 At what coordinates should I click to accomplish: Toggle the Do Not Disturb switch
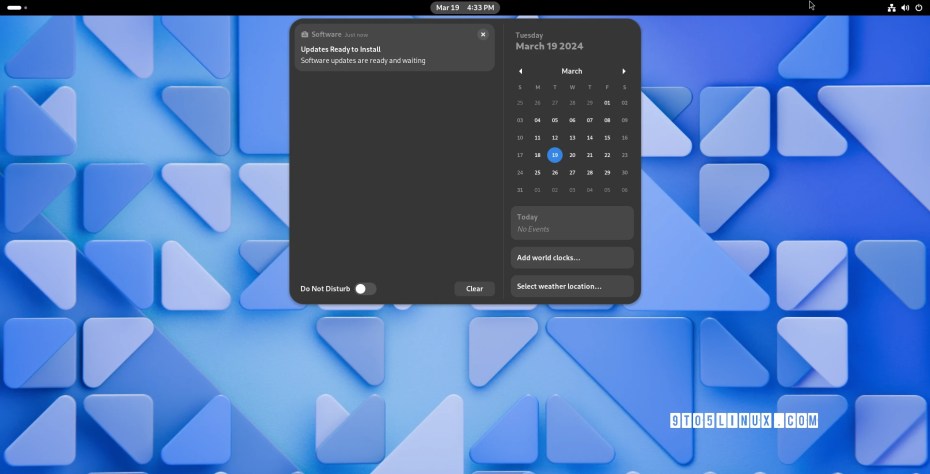coord(365,289)
